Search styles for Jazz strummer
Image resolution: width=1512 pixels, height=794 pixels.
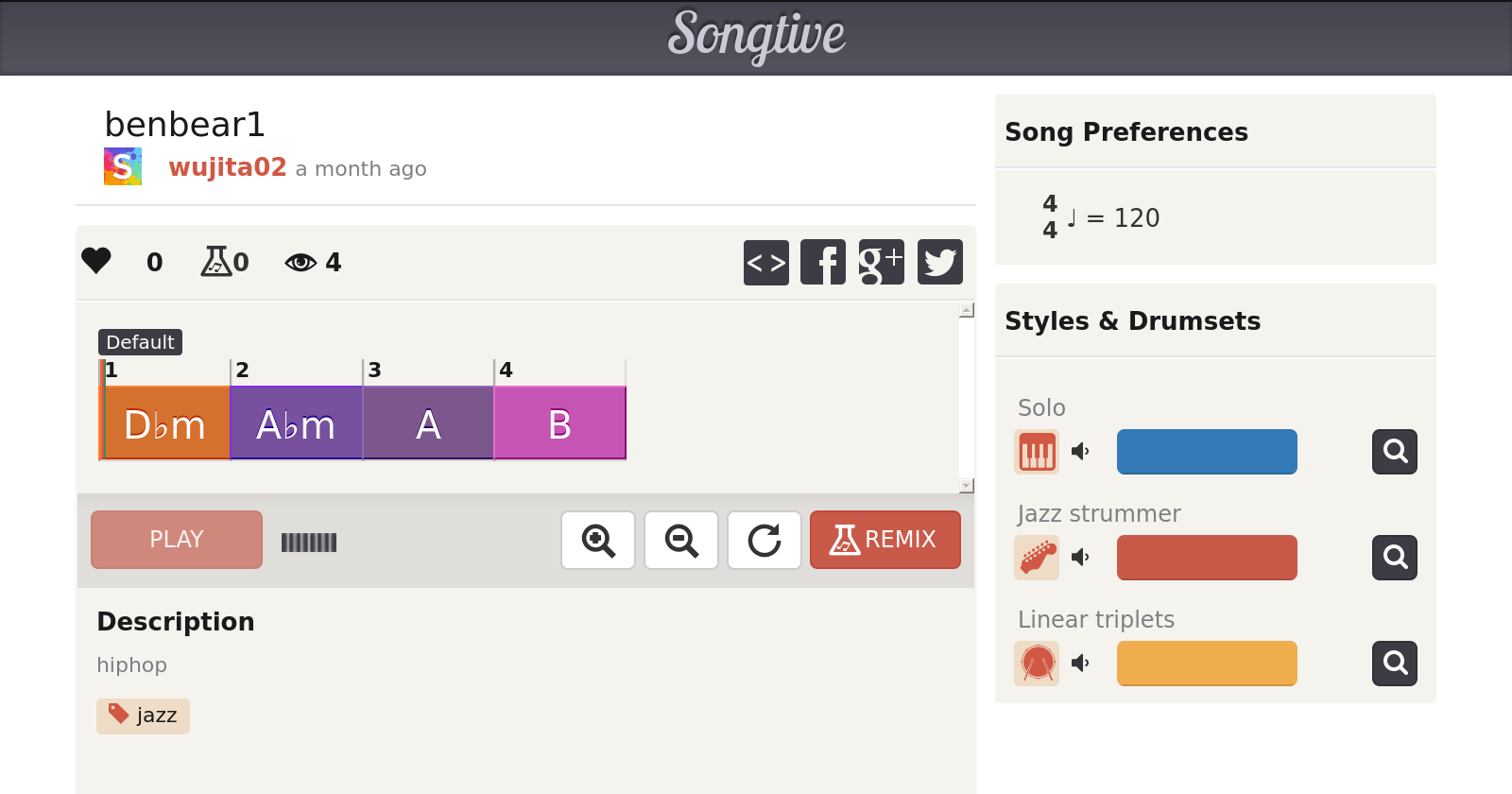(x=1395, y=558)
